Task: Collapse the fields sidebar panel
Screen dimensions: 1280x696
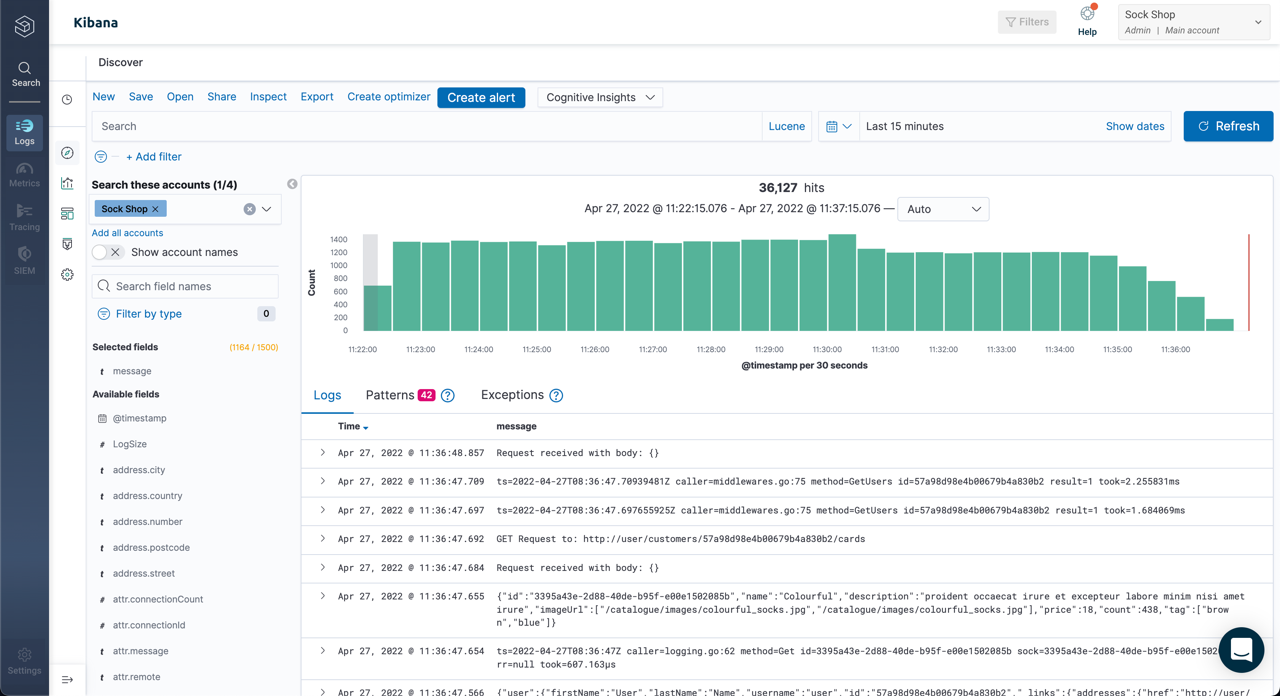Action: pos(292,184)
